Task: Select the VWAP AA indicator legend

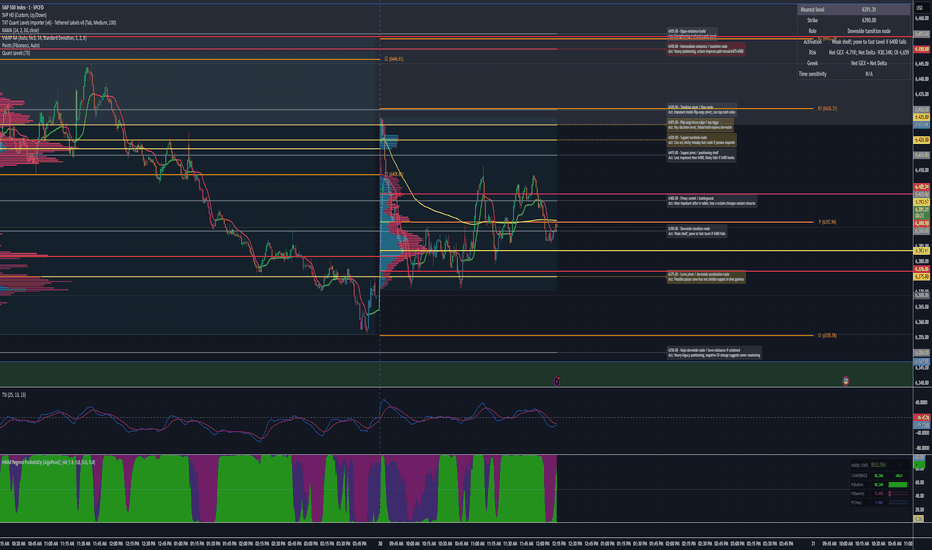Action: pos(44,37)
